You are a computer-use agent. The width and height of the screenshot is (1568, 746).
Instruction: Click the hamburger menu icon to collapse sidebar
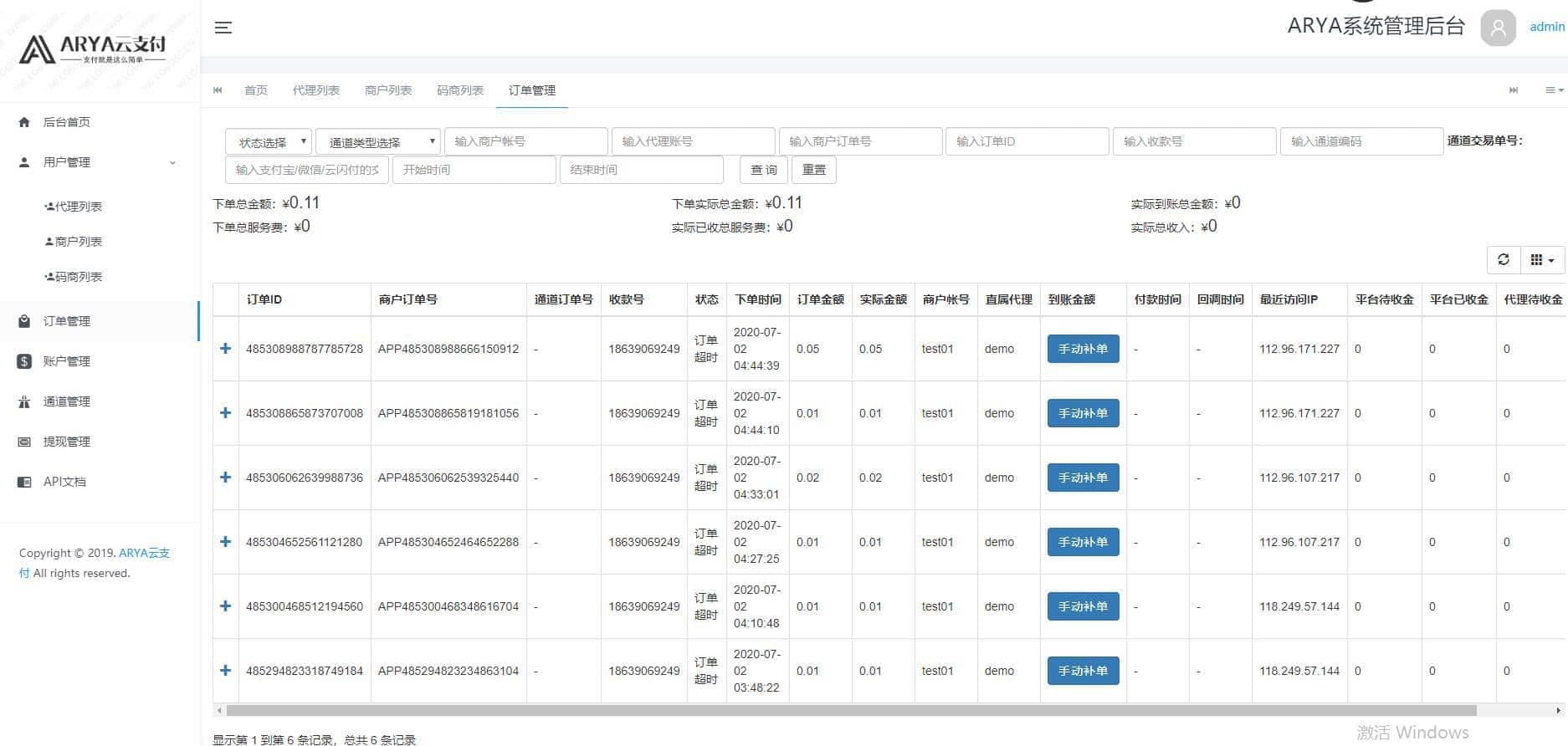[223, 28]
